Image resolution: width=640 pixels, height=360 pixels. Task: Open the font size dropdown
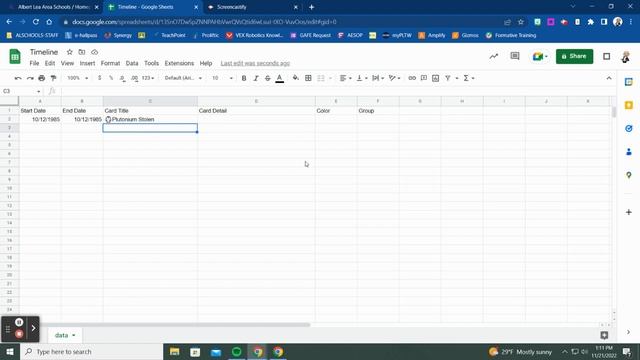[222, 78]
